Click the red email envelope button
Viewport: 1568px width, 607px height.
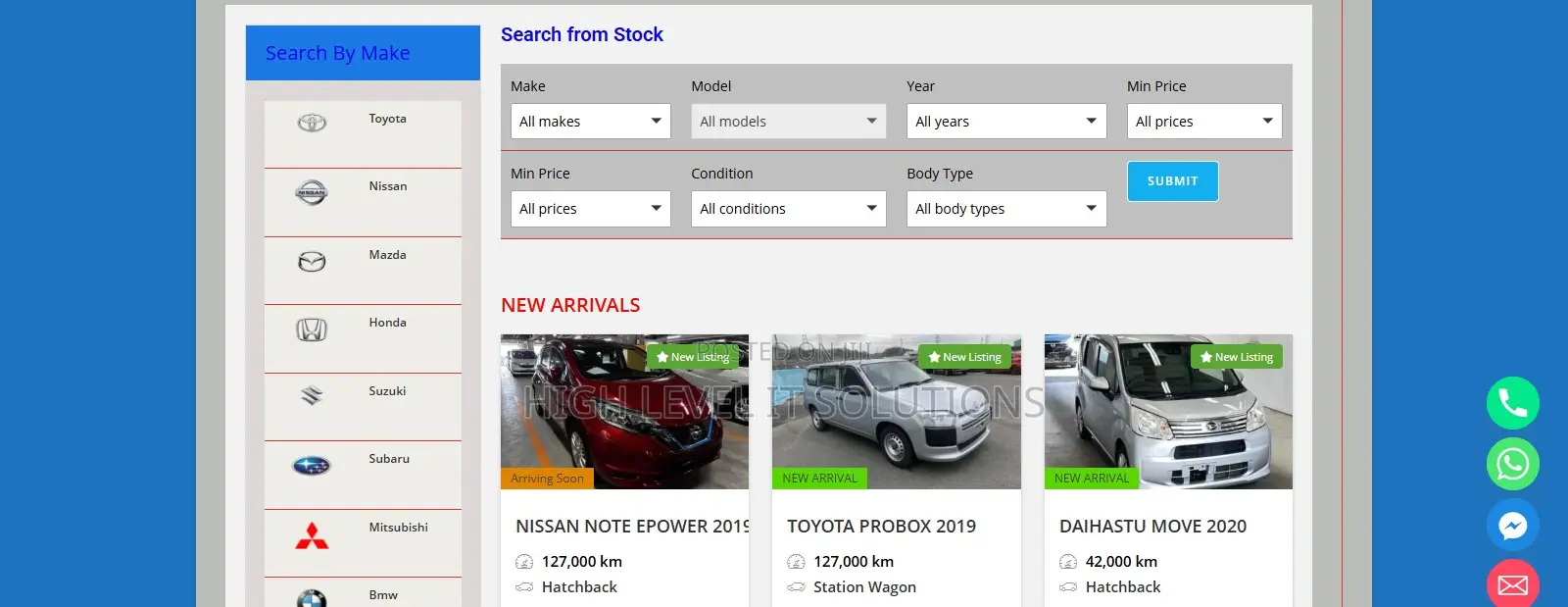[1513, 584]
